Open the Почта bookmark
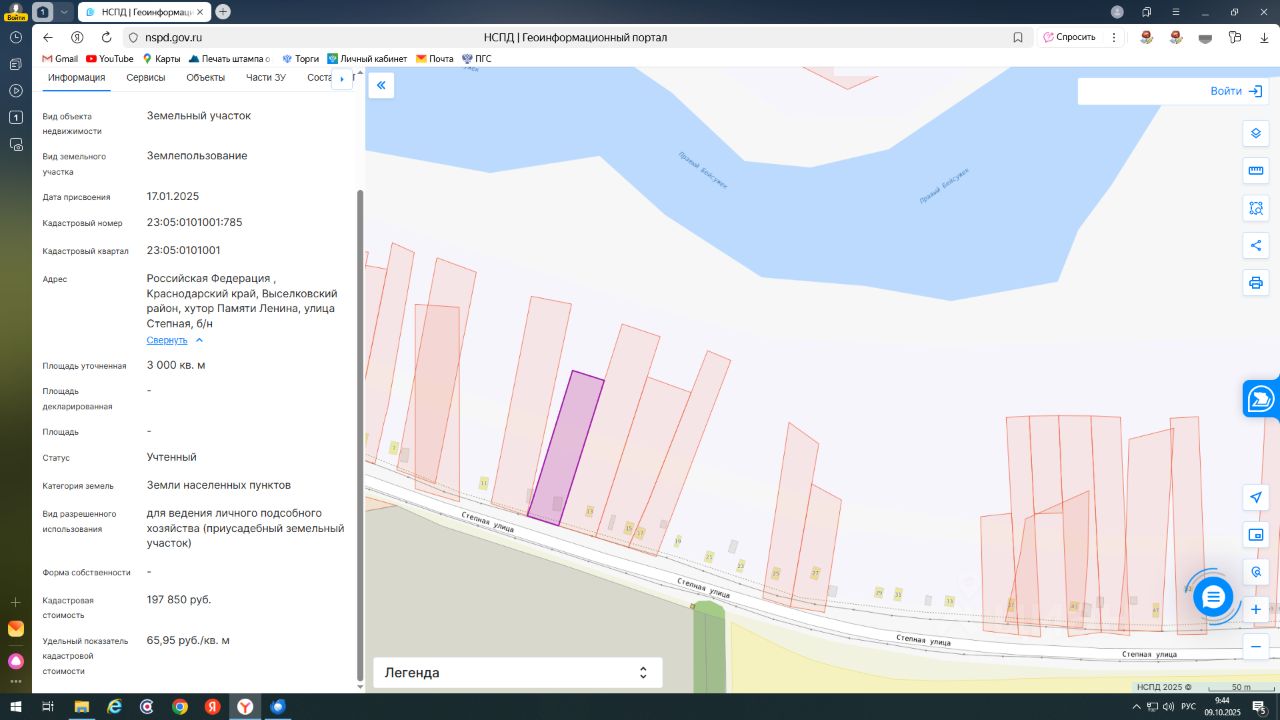The image size is (1280, 720). coord(435,59)
